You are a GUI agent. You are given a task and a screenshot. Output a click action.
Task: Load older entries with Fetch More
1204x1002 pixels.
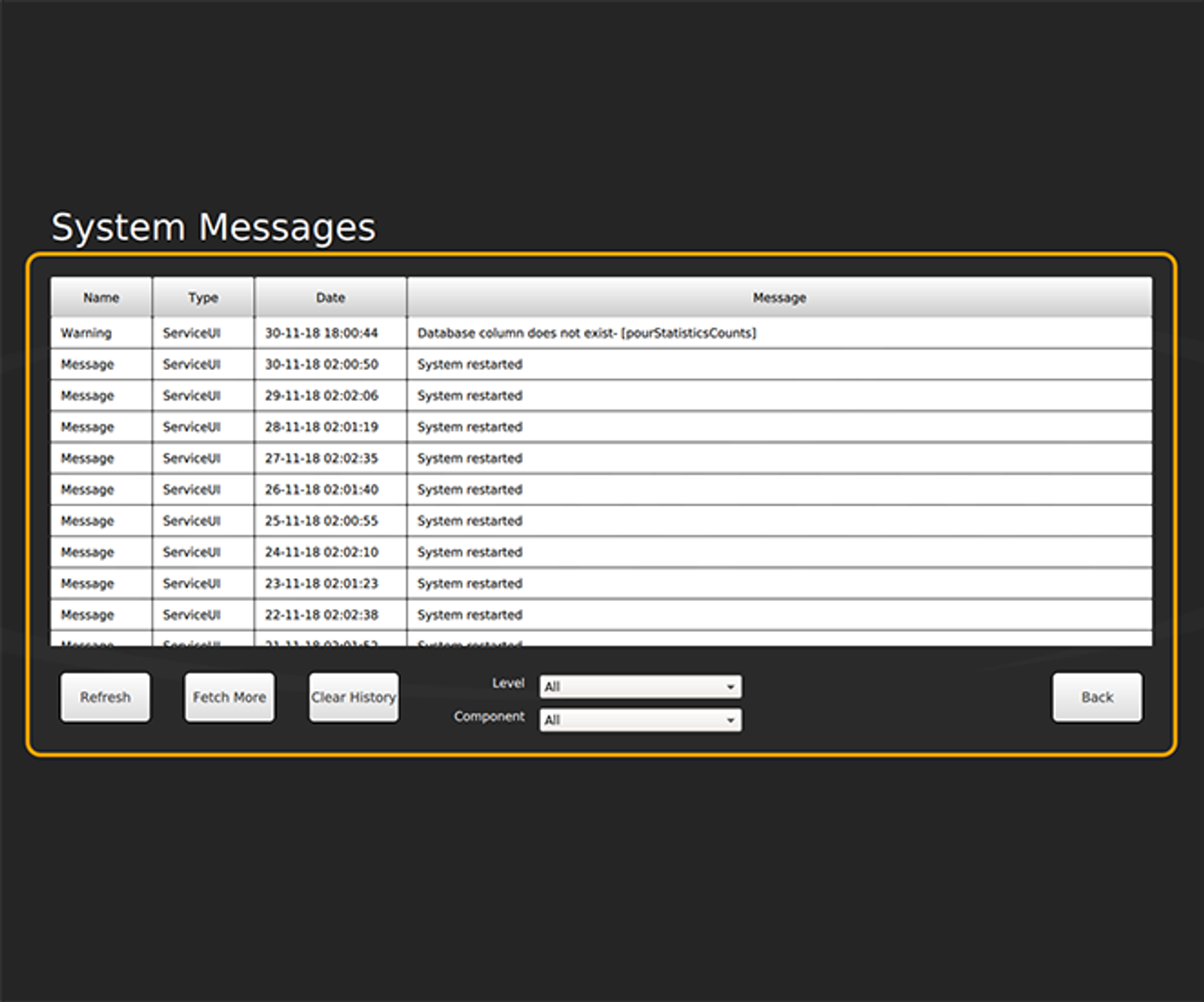pyautogui.click(x=230, y=697)
